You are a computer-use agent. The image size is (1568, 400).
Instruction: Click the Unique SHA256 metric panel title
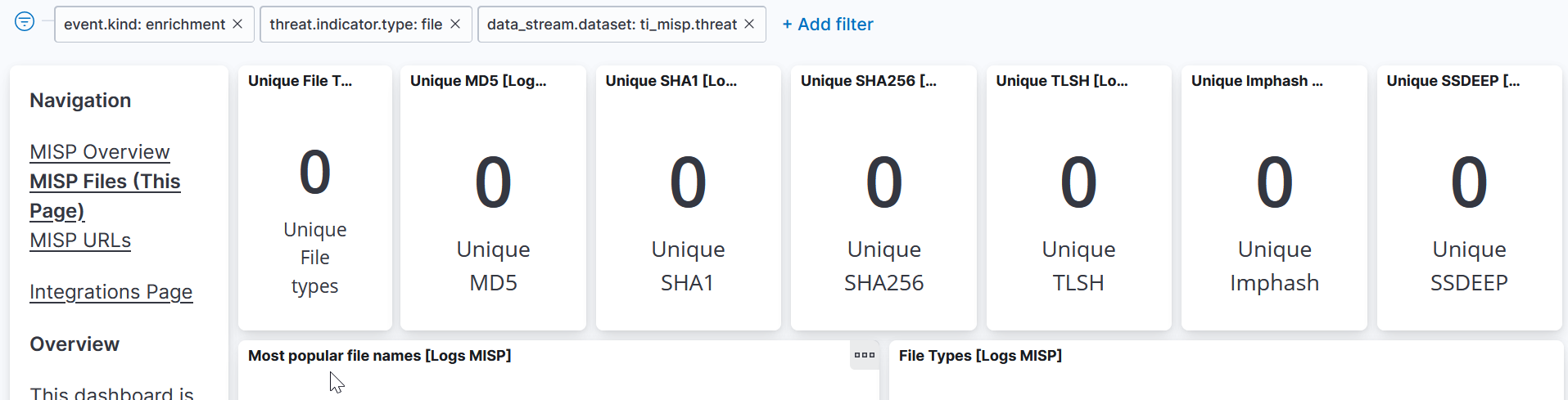point(868,81)
